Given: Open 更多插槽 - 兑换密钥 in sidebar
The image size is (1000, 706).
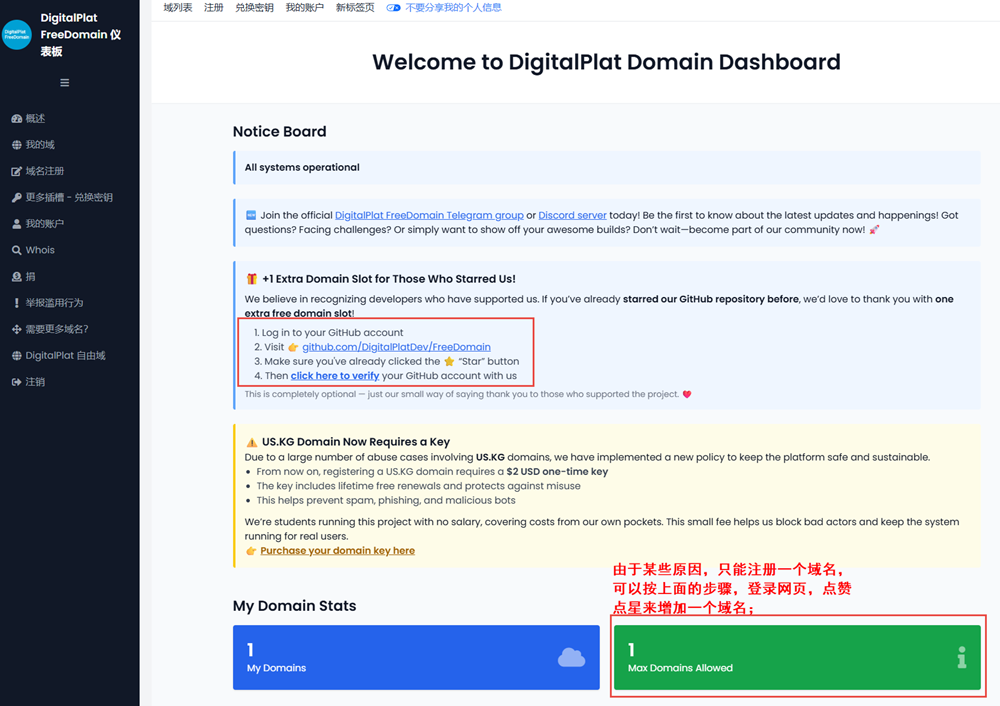Looking at the screenshot, I should click(69, 197).
